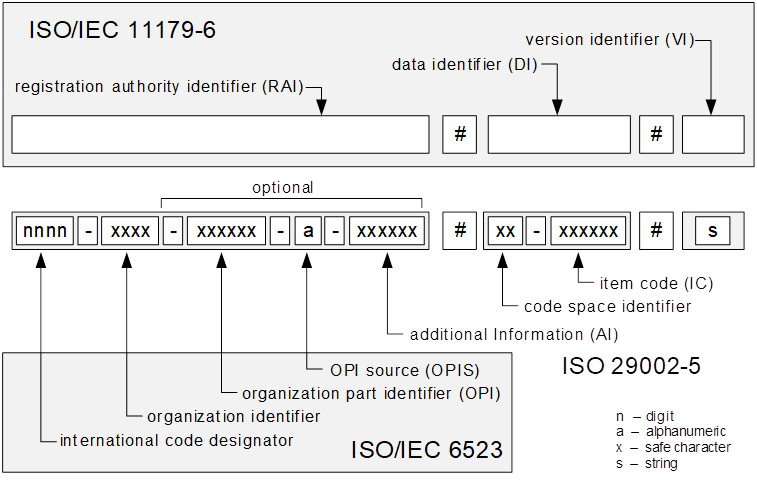Click the 'optional' bracket label

(x=282, y=187)
